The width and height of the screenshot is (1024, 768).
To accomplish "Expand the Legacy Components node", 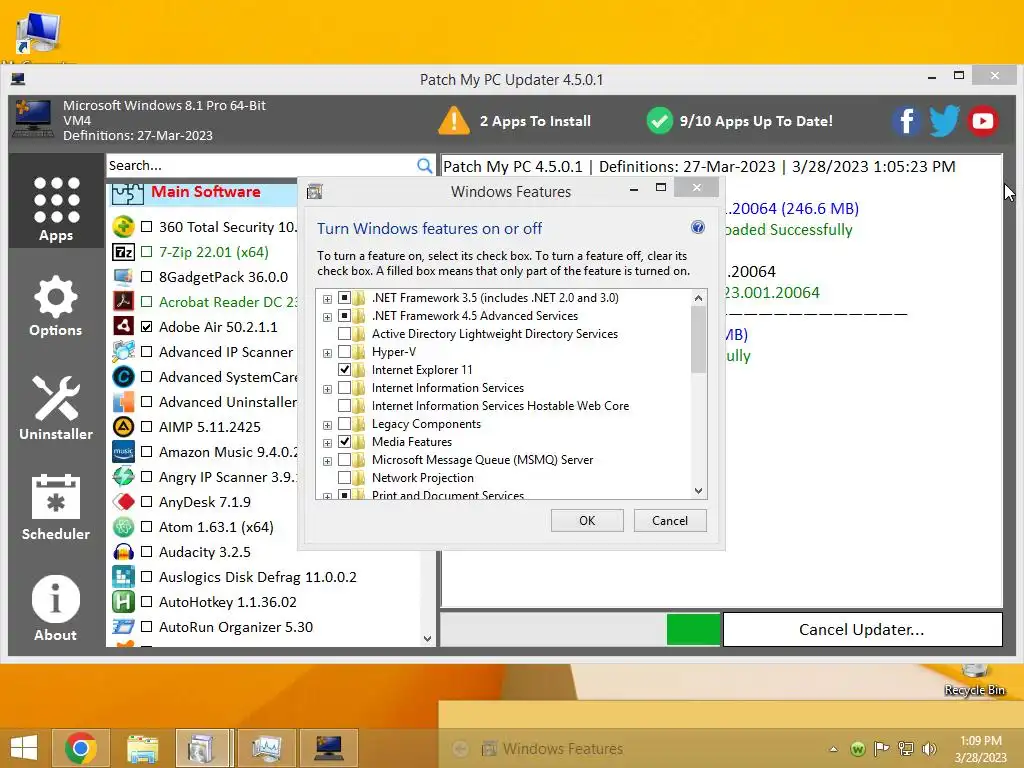I will coord(327,425).
